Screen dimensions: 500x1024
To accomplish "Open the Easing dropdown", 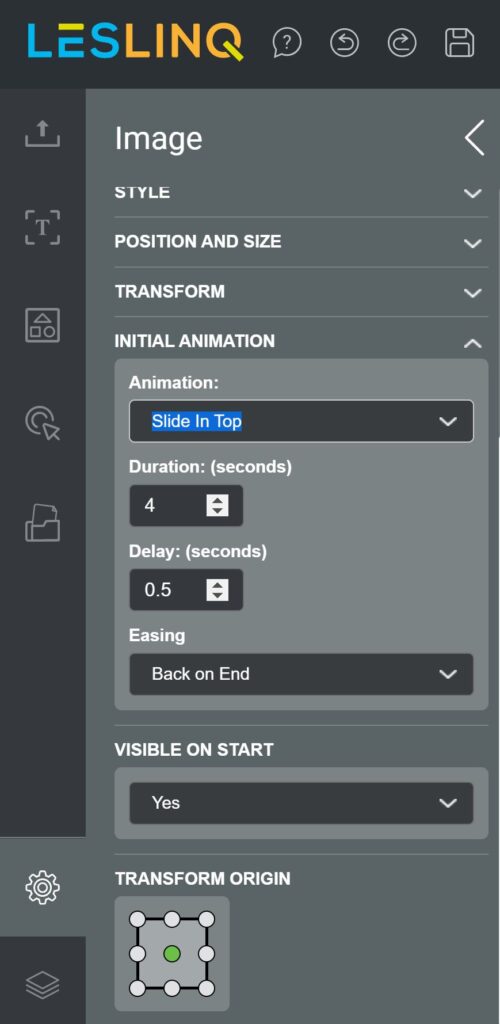I will [x=302, y=674].
